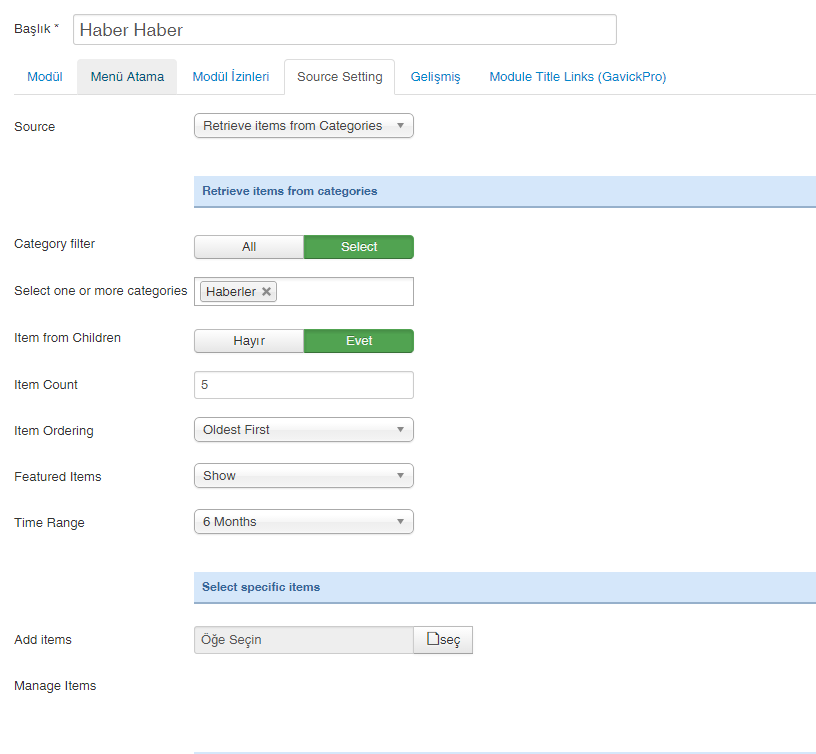The image size is (816, 754).
Task: Click the Item Count input field
Action: click(x=303, y=385)
